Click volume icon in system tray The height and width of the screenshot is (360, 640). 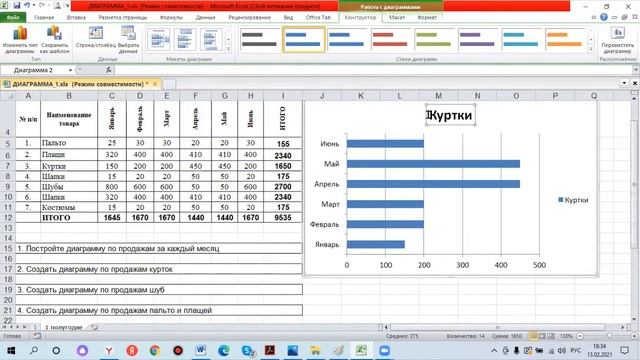(562, 351)
